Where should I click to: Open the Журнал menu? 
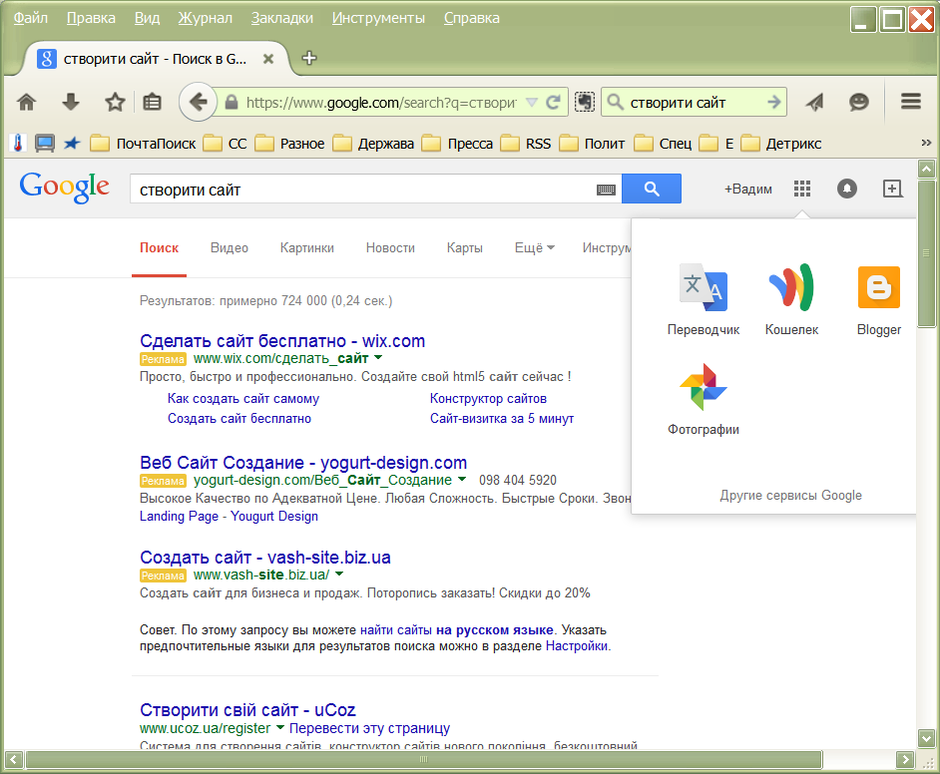click(205, 18)
